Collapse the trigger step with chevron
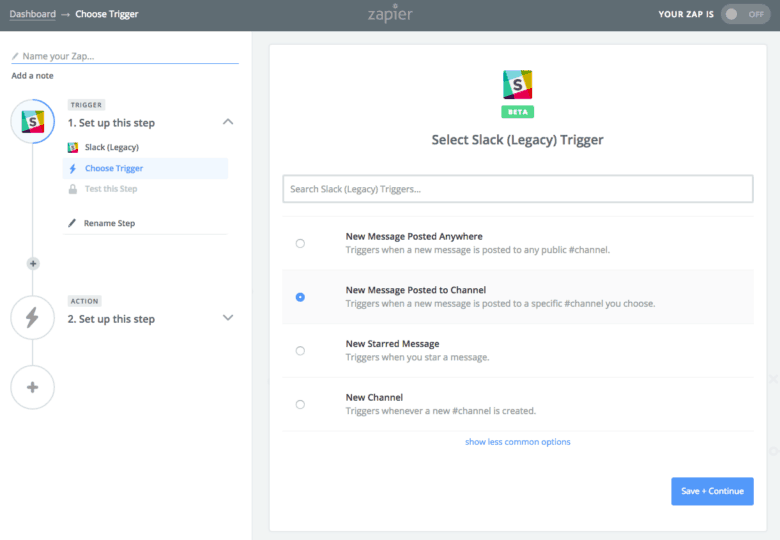Image resolution: width=780 pixels, height=540 pixels. [x=228, y=122]
